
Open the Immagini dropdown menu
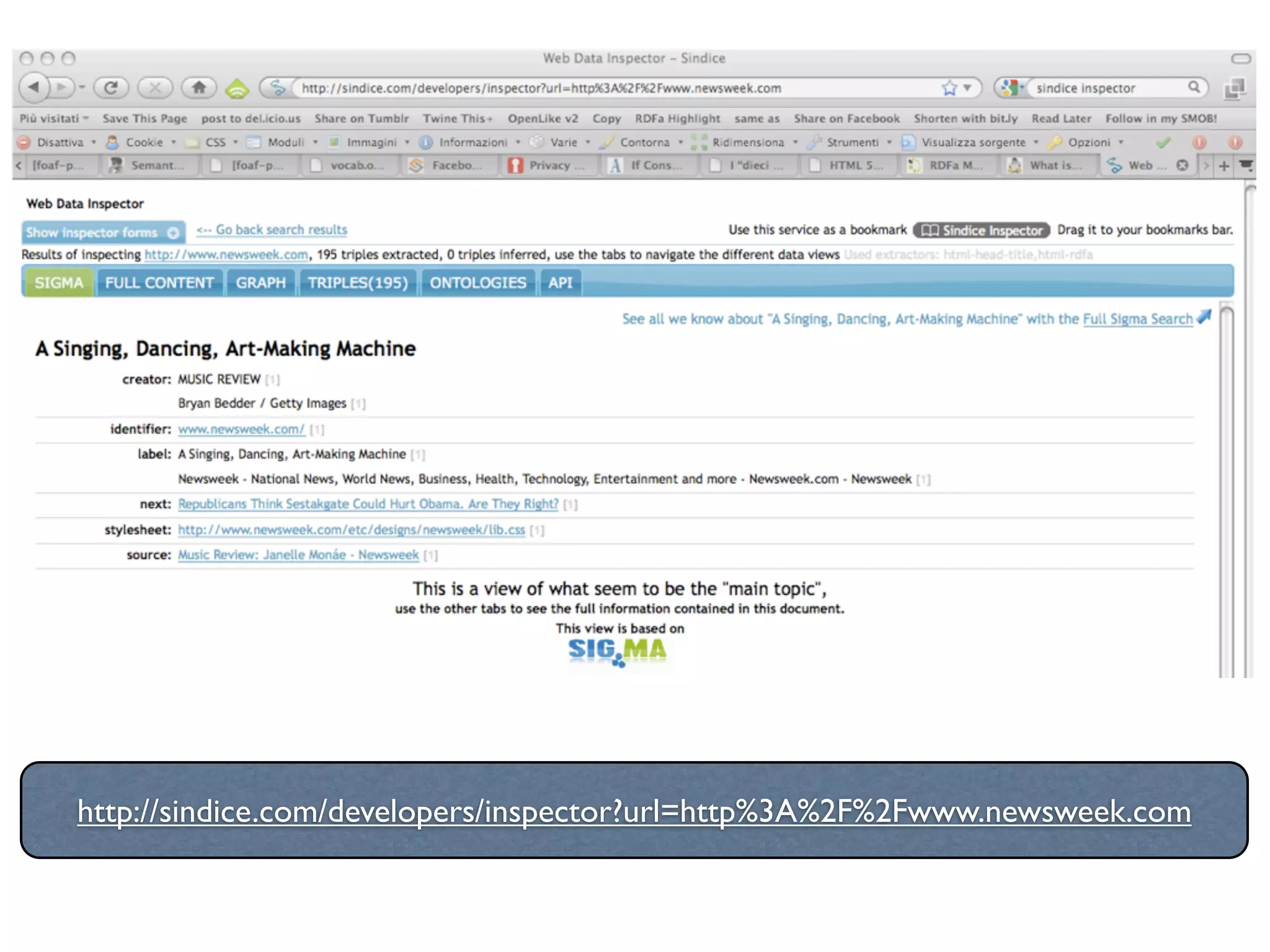coord(371,143)
